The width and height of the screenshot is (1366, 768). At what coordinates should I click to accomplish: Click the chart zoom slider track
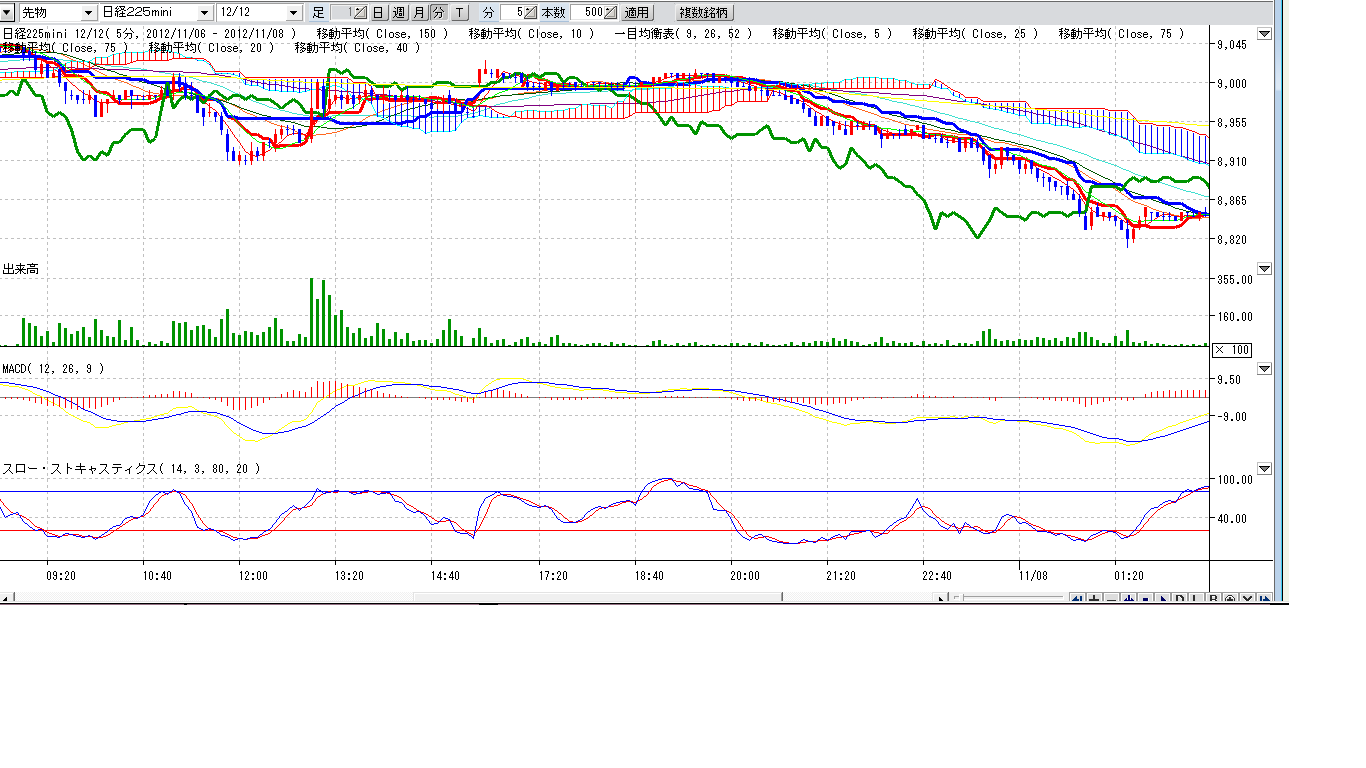click(1010, 599)
